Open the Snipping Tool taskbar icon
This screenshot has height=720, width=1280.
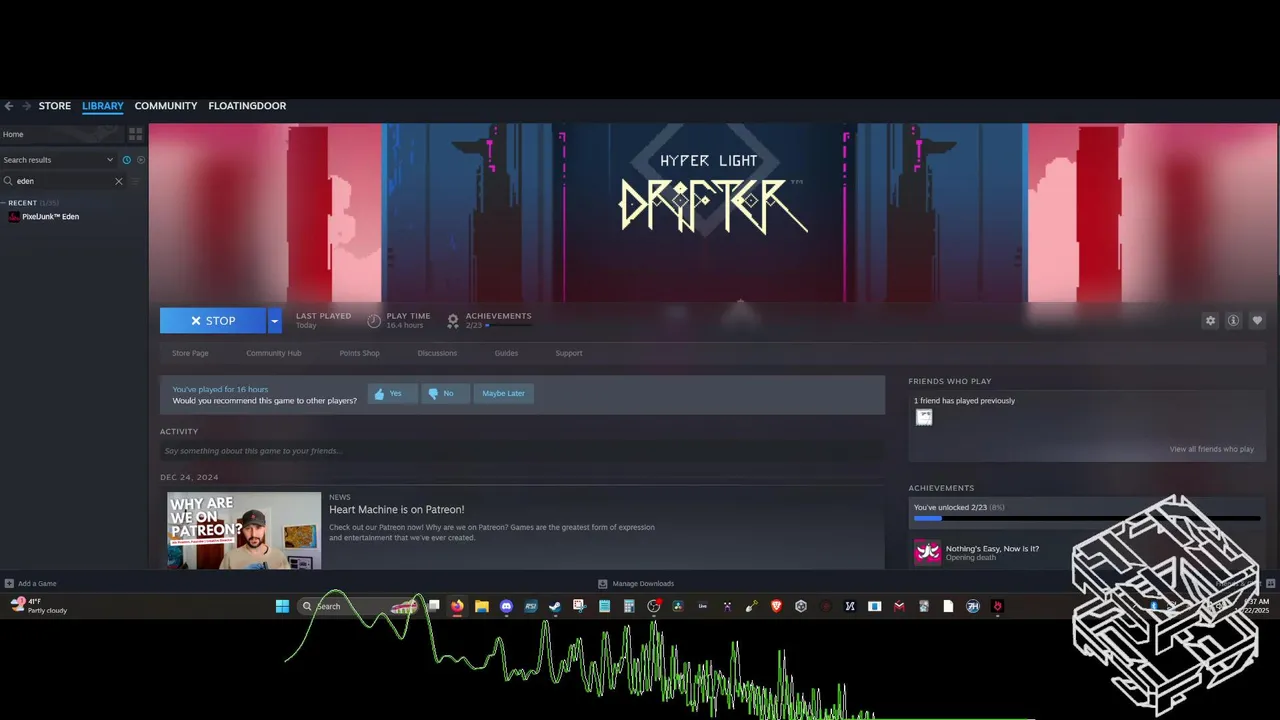pyautogui.click(x=579, y=606)
